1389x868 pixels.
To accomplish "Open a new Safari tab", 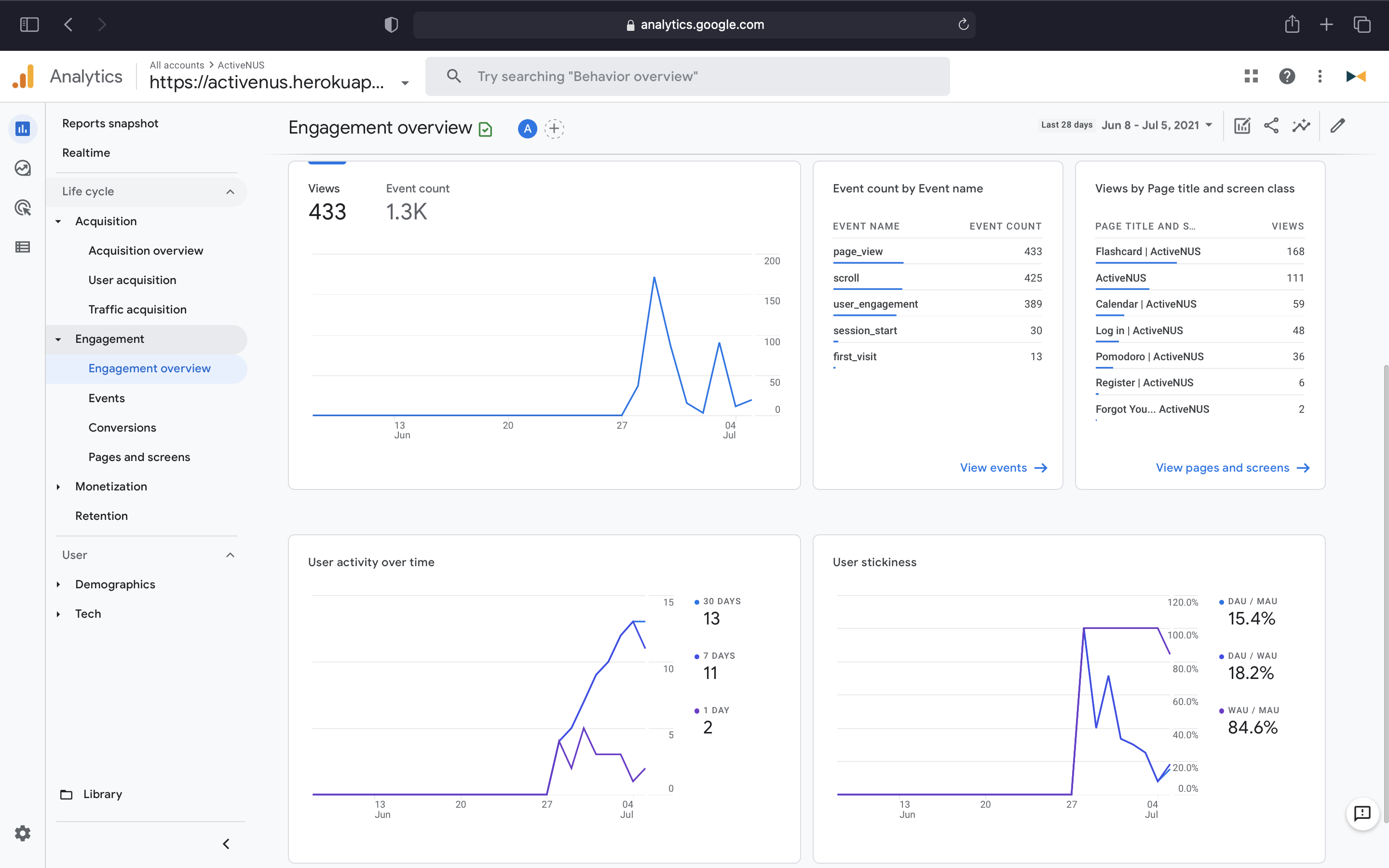I will pos(1326,25).
